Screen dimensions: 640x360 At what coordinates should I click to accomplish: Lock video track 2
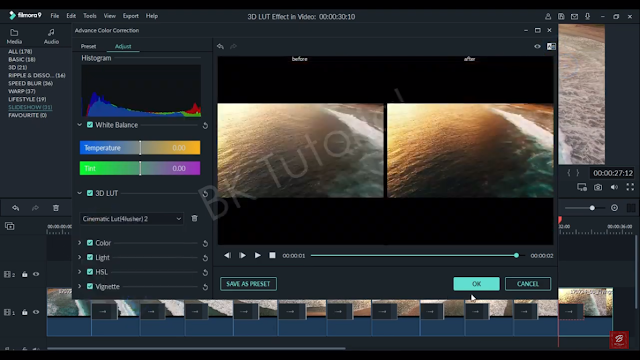point(24,274)
